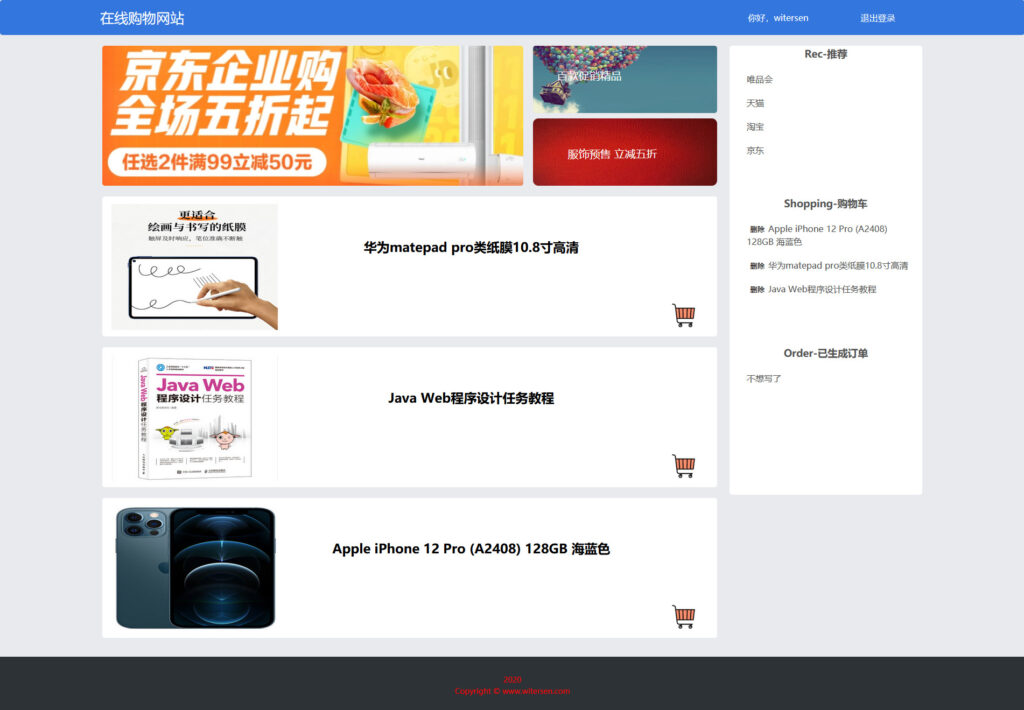Screen dimensions: 1024x710
Task: Click the greeting 你好，witersen
Action: (778, 18)
